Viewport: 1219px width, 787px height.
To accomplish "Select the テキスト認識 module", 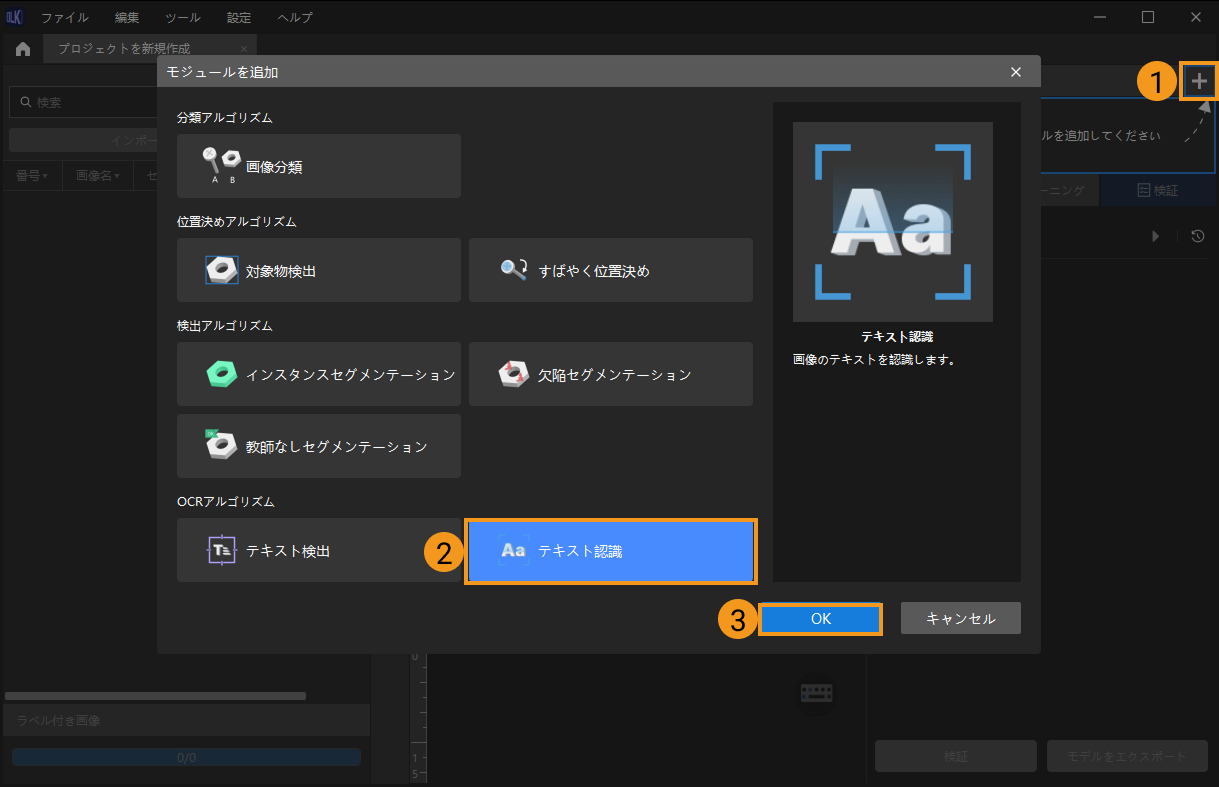I will coord(610,550).
